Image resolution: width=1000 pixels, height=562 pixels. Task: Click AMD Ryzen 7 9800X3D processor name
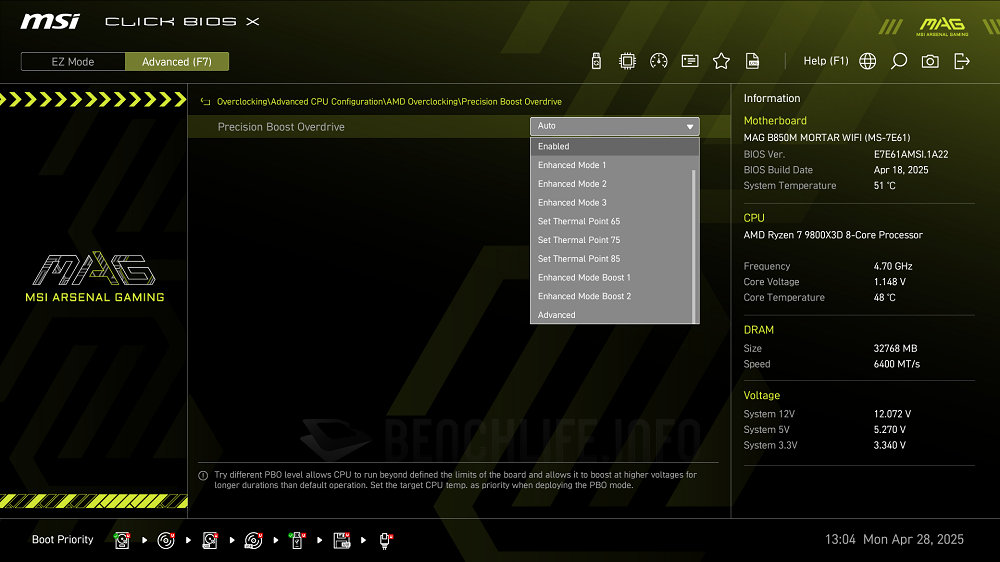pyautogui.click(x=833, y=235)
